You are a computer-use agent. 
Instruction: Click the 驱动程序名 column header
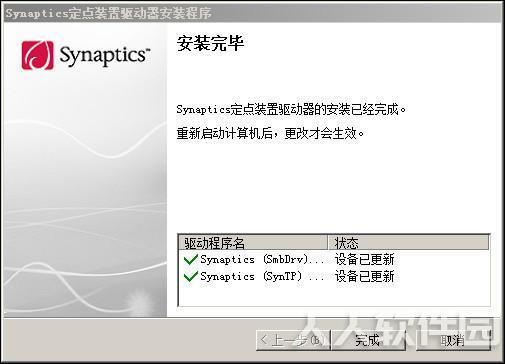(253, 243)
